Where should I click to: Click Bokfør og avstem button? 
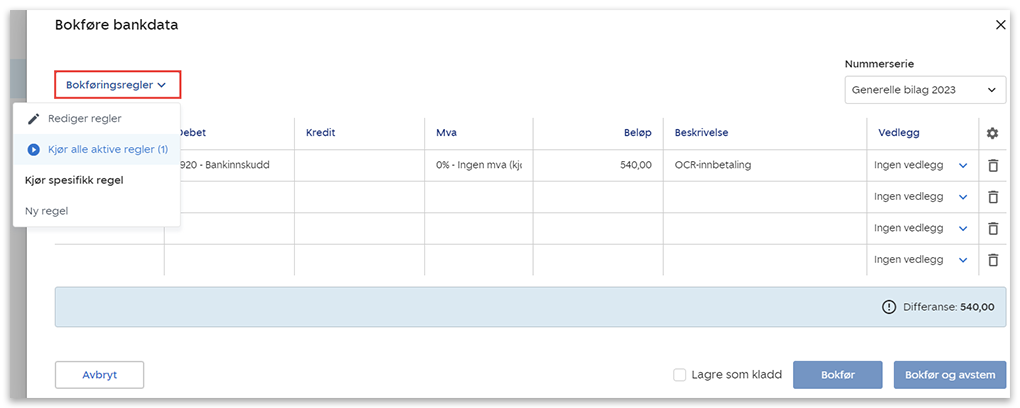949,375
